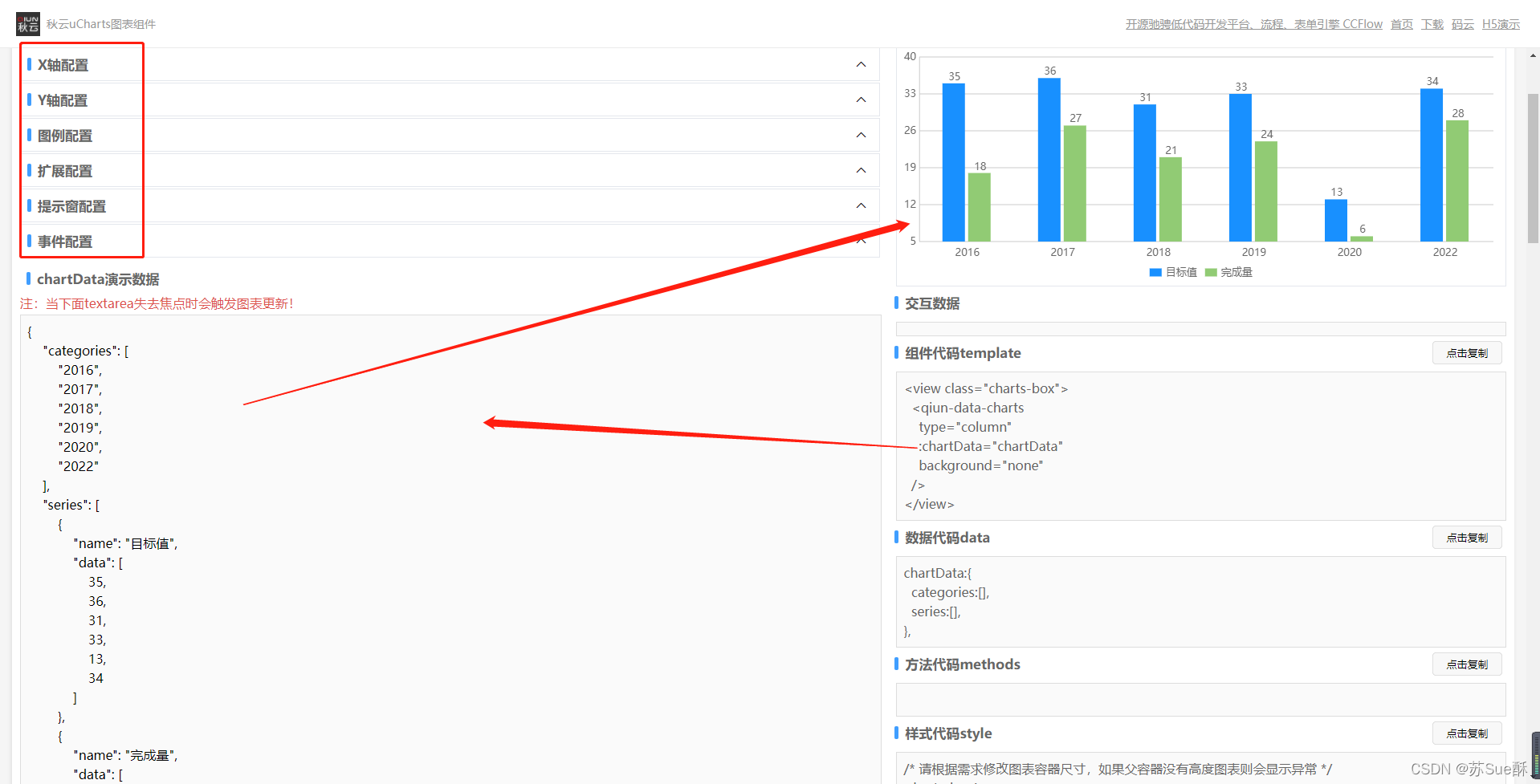Click the 交互数据 heading
Image resolution: width=1540 pixels, height=784 pixels.
point(932,303)
